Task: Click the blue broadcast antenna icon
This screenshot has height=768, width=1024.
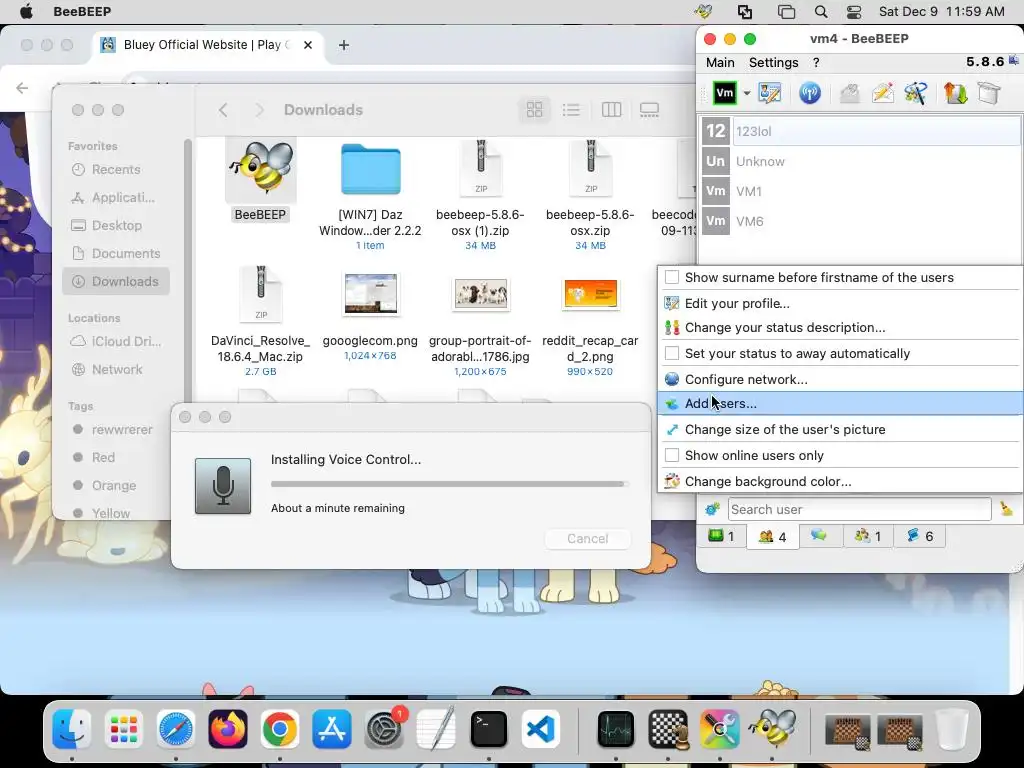Action: [810, 93]
